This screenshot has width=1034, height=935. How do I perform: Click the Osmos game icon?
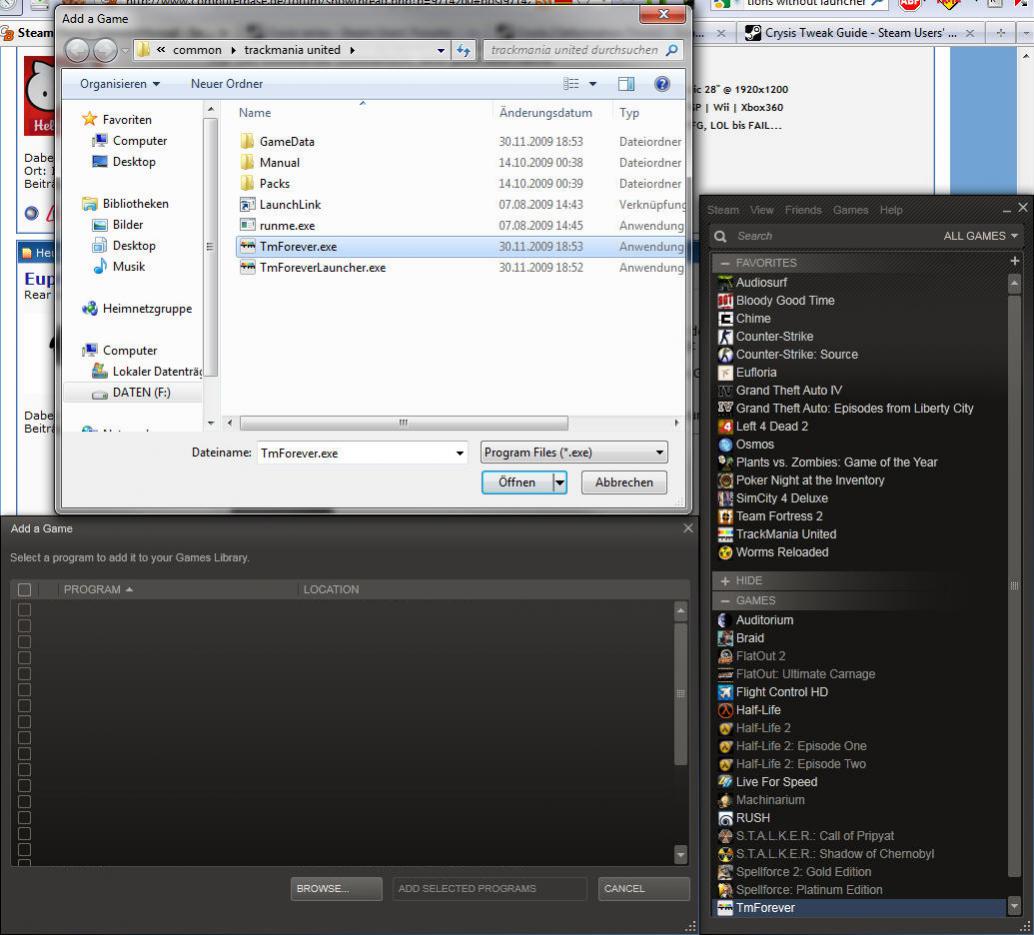[x=725, y=444]
